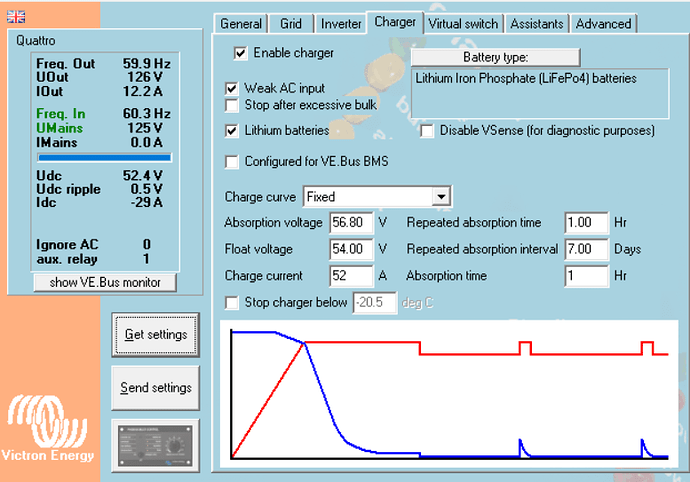Click the Idc value -29 A

coord(146,202)
